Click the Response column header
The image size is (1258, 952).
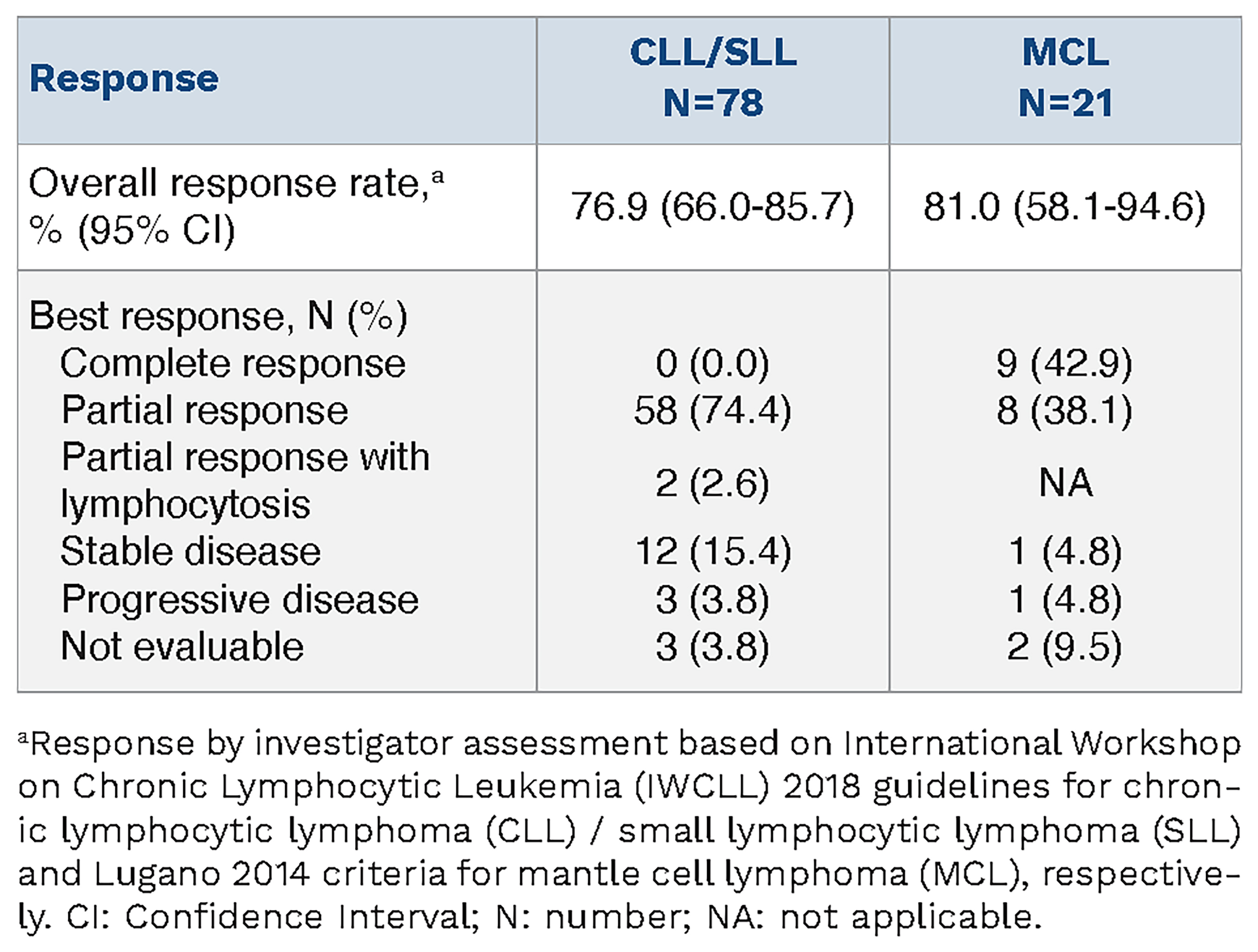click(x=124, y=78)
